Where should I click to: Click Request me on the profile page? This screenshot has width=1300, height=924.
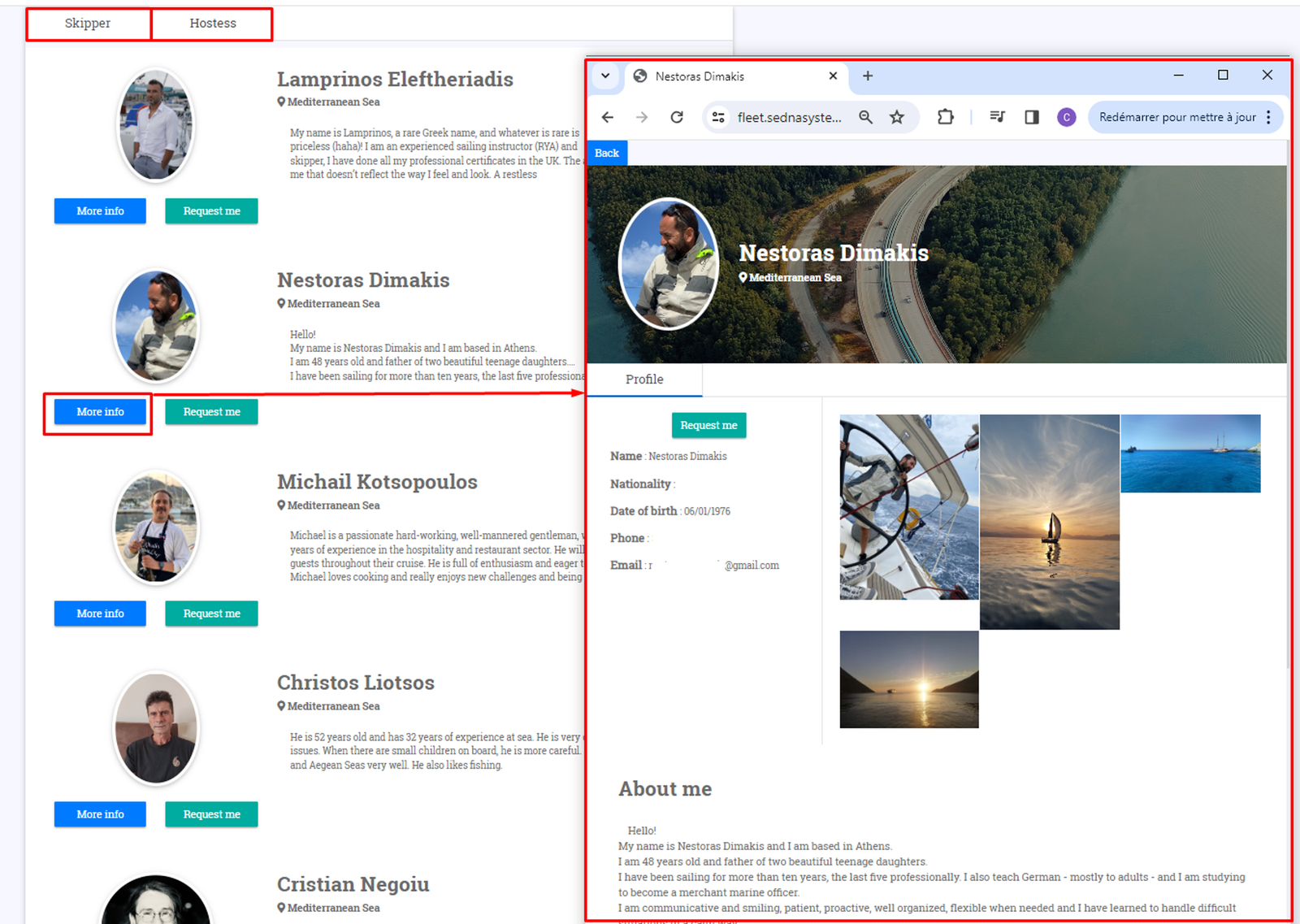pos(708,425)
